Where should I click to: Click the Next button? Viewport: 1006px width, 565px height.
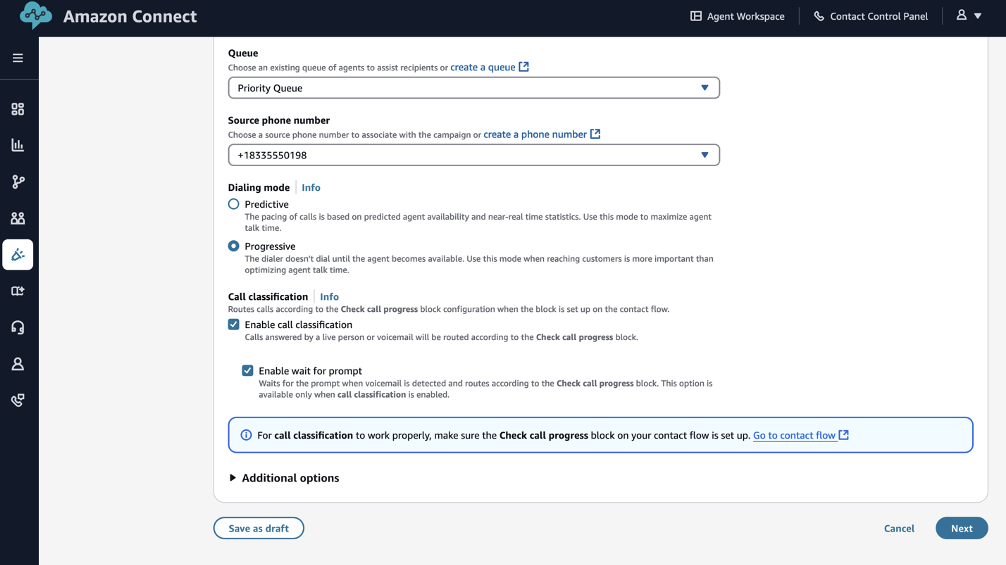(961, 528)
